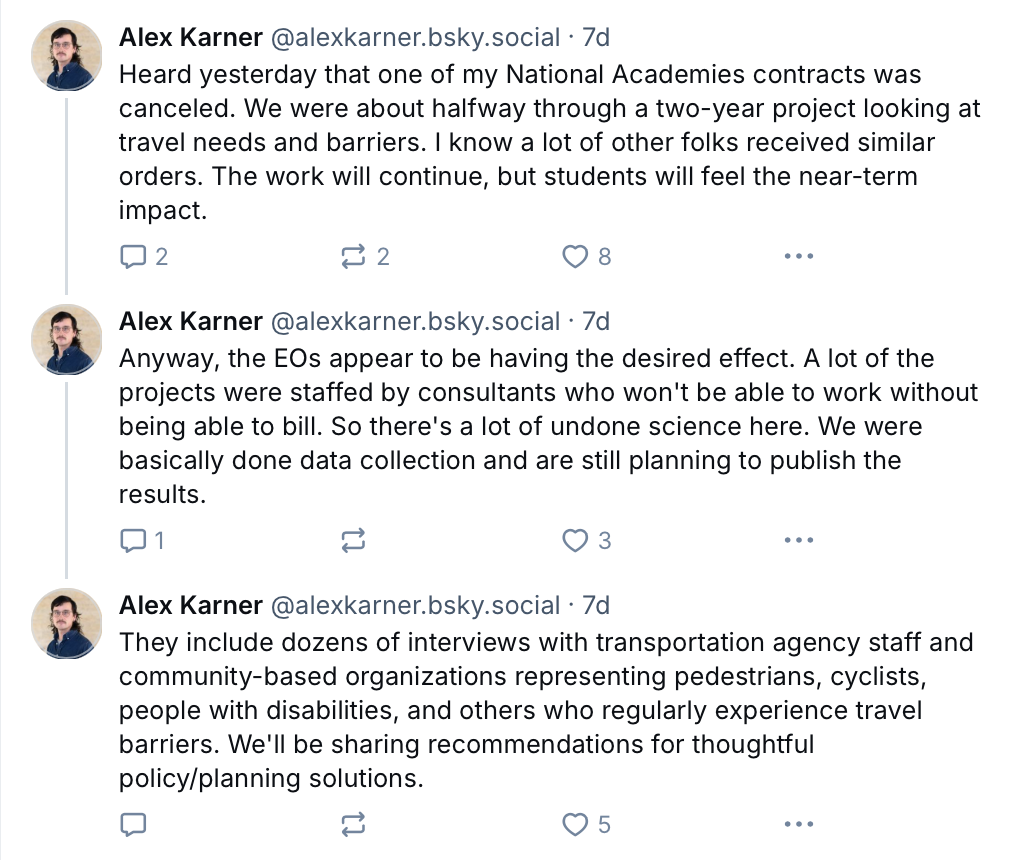Reply to the canceled contract post
The height and width of the screenshot is (860, 1016).
[134, 257]
